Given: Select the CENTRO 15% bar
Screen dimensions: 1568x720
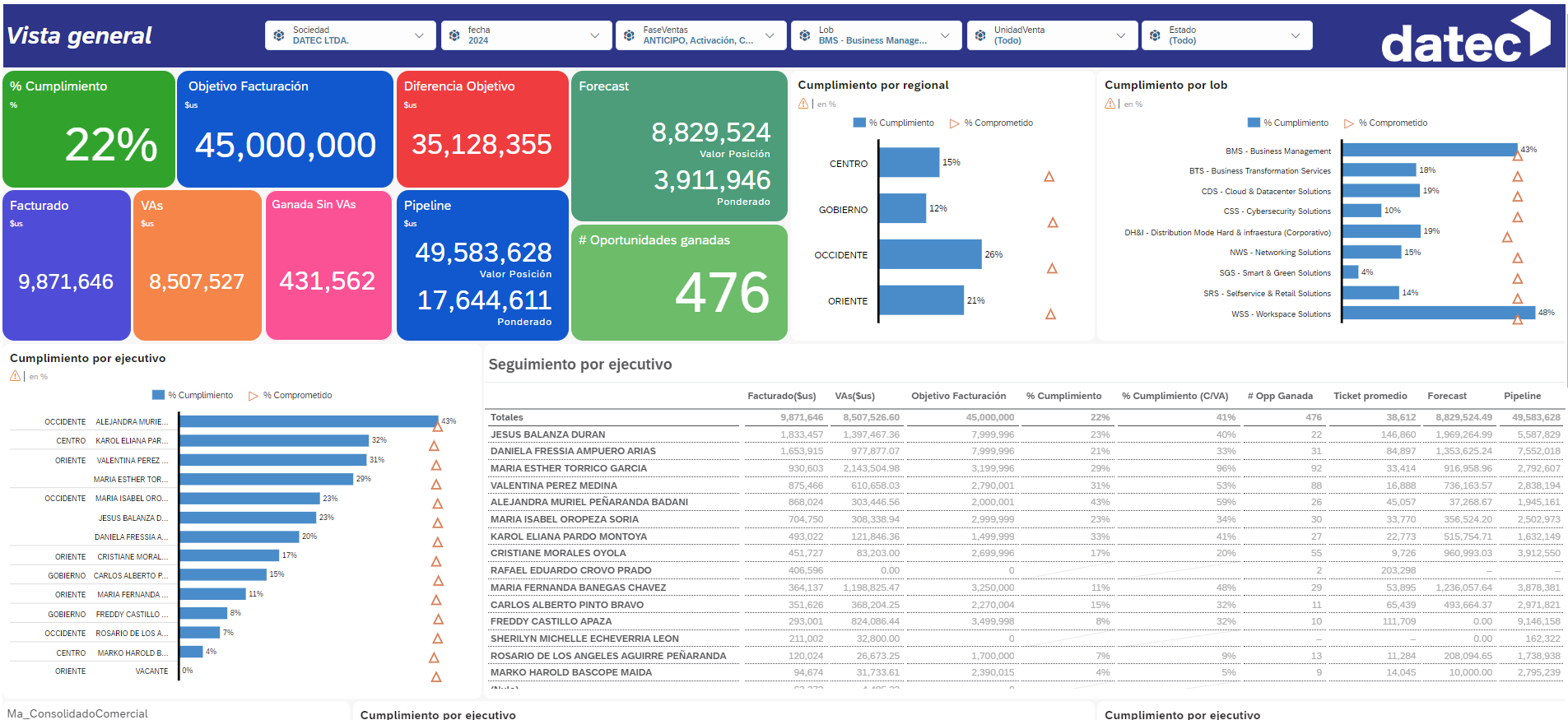Looking at the screenshot, I should 909,162.
